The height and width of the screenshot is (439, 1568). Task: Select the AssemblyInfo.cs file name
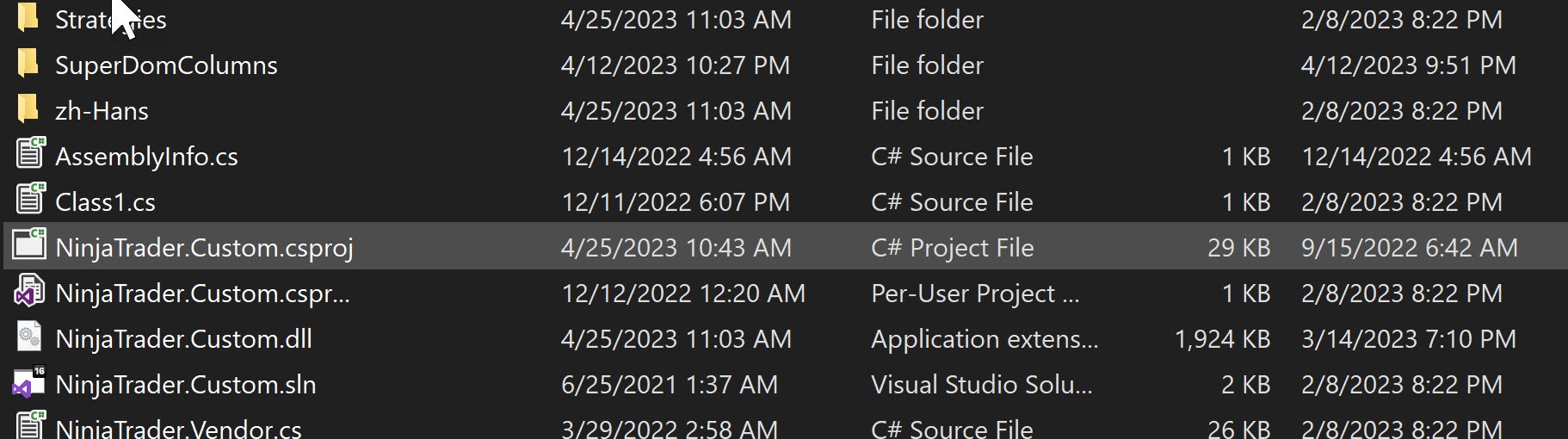click(x=146, y=157)
